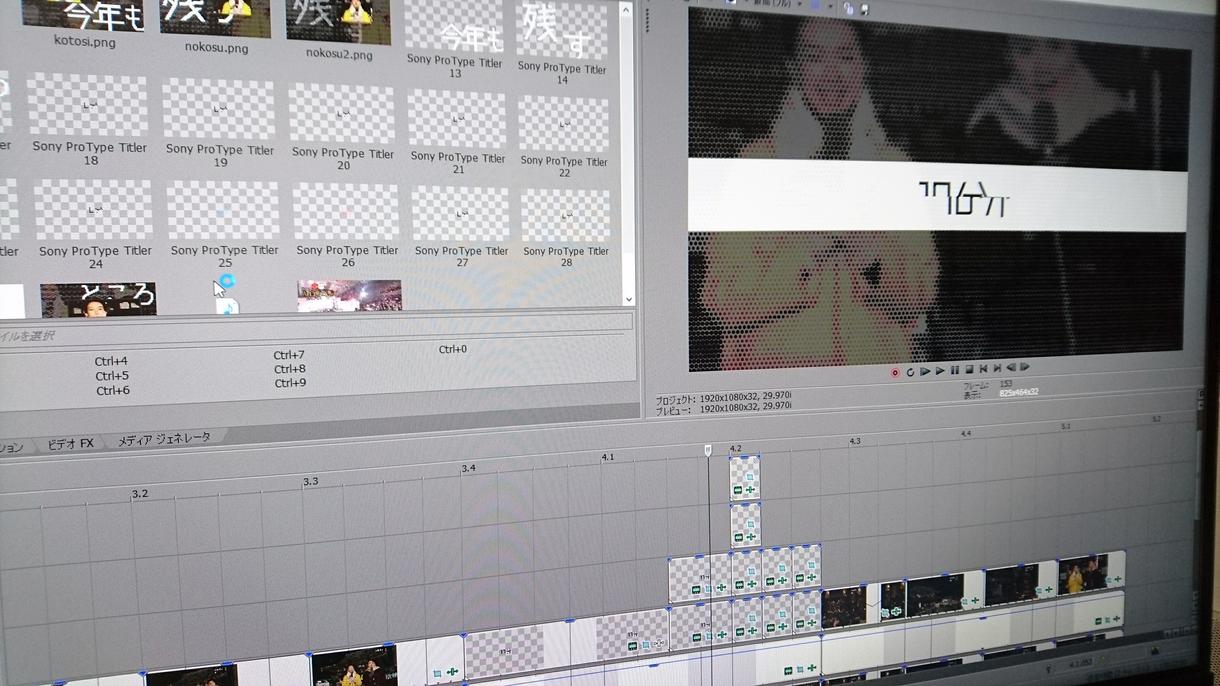Viewport: 1220px width, 686px height.
Task: Click the プレビュー 1920x1080x32 info text
Action: [x=724, y=410]
